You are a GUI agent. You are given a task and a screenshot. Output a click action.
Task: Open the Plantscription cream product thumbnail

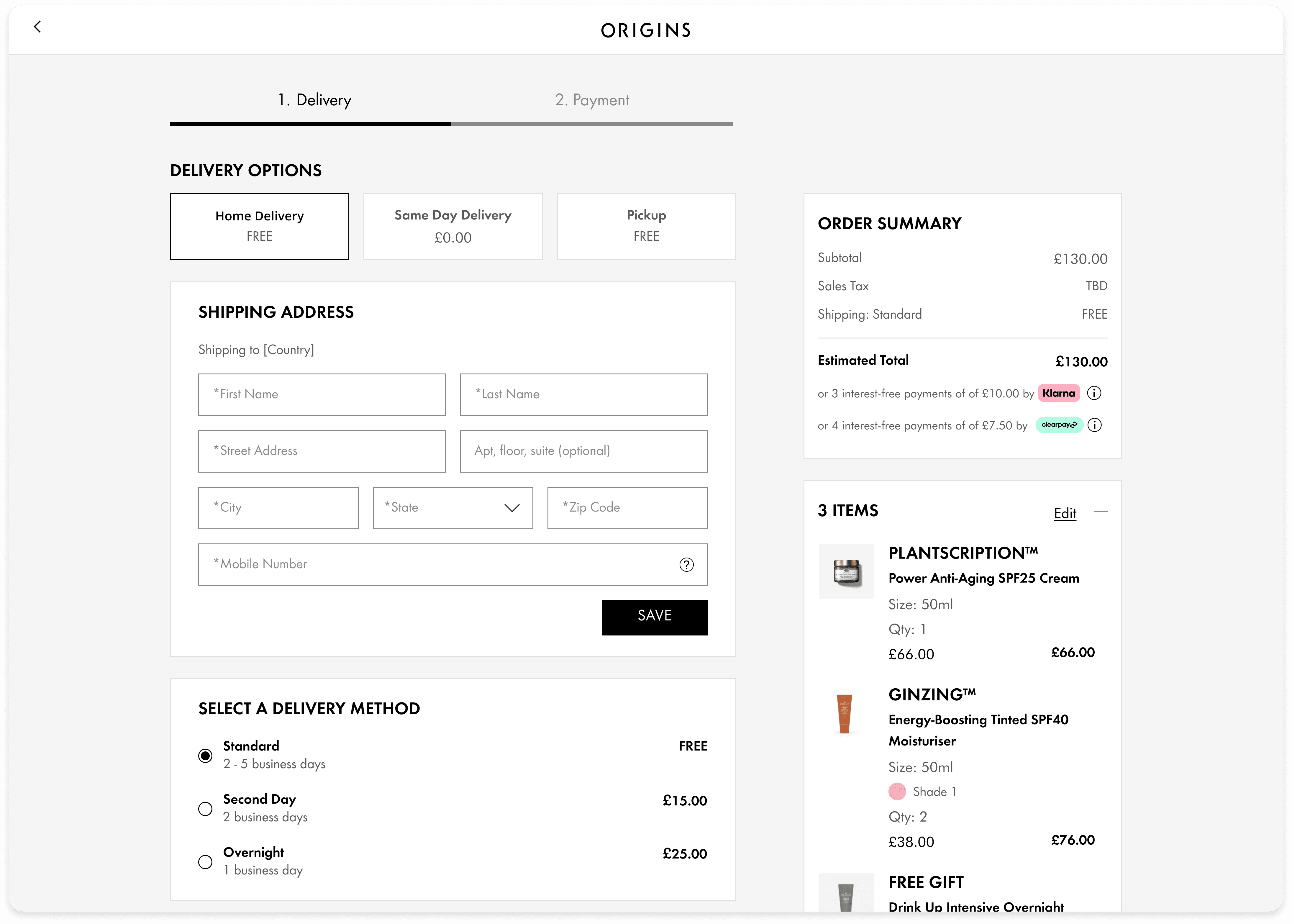click(x=846, y=571)
